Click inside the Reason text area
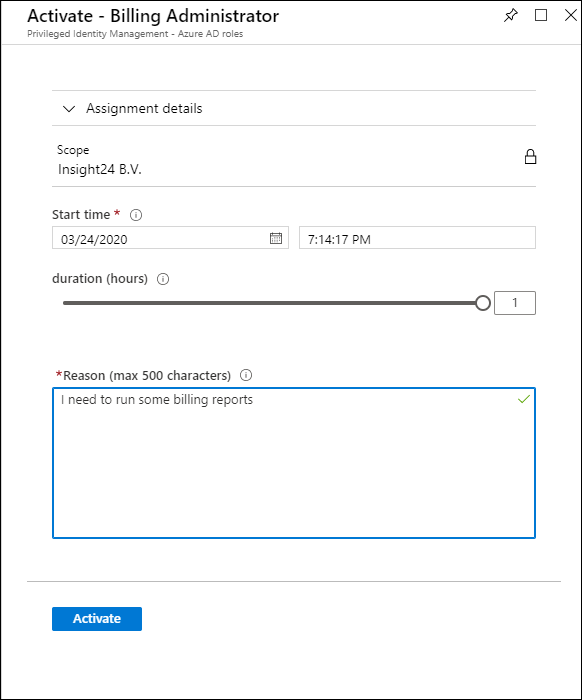 [294, 463]
